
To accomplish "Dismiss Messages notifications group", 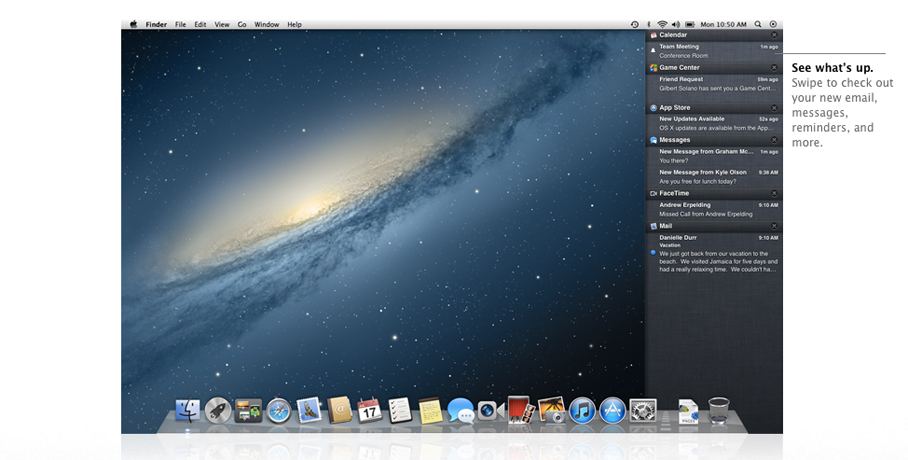I will coord(774,140).
